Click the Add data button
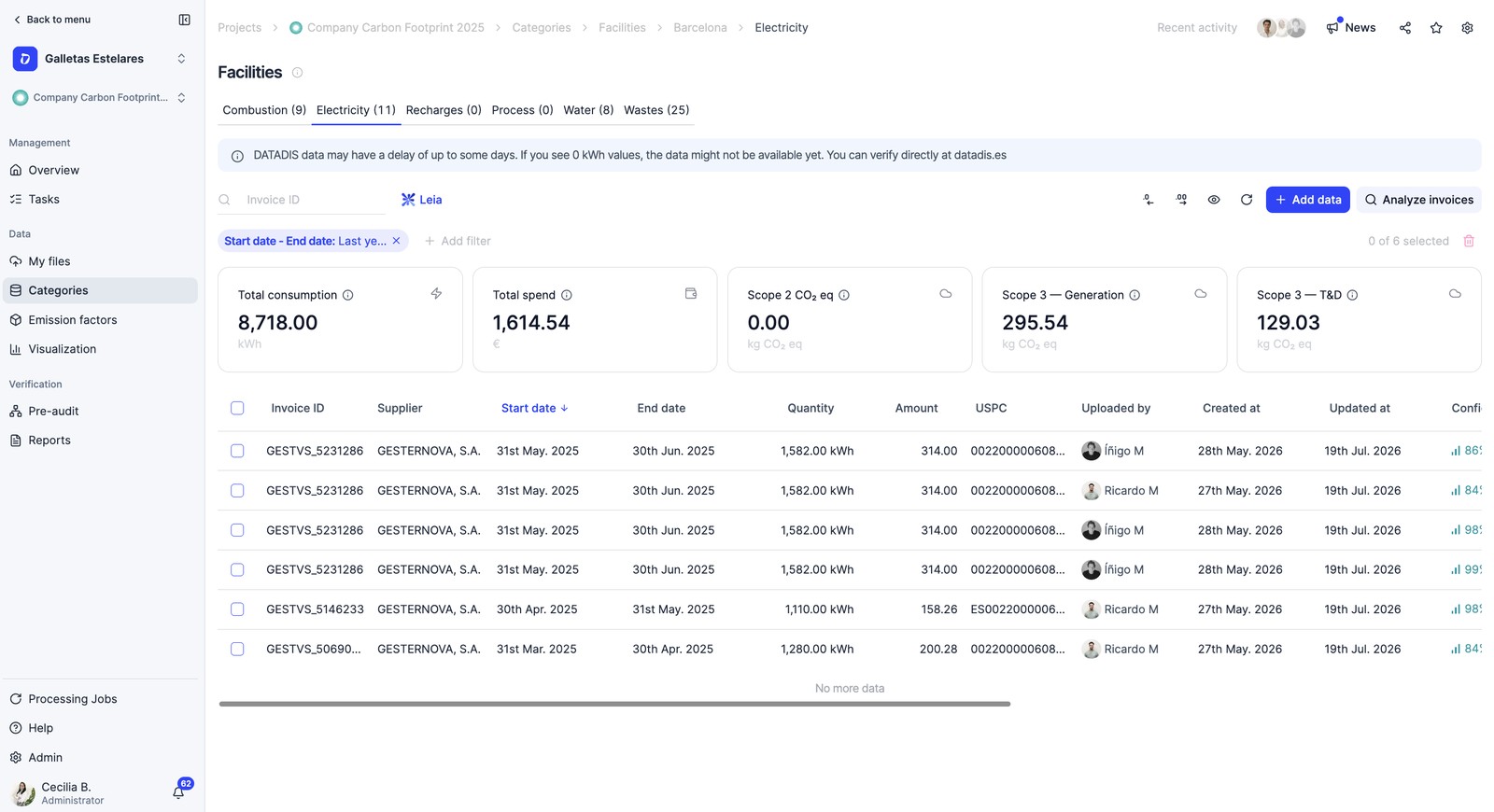The width and height of the screenshot is (1494, 812). 1307,200
